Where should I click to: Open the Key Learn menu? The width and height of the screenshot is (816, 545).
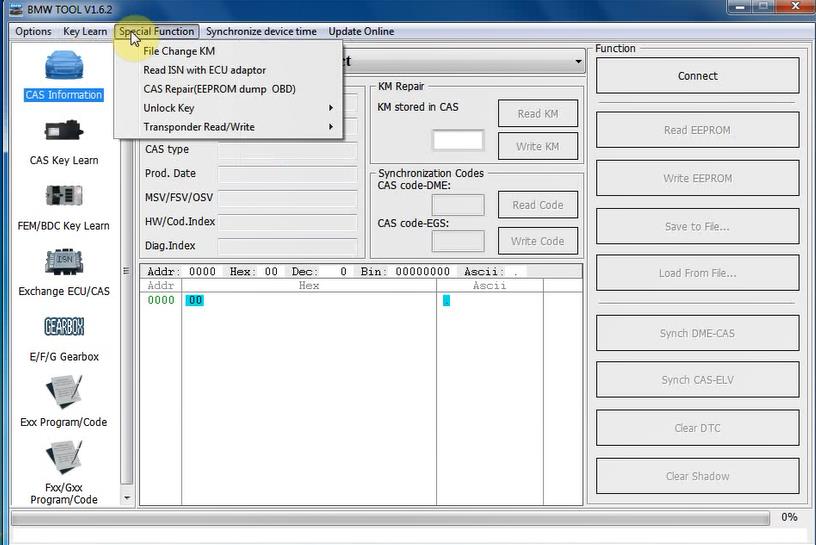85,31
